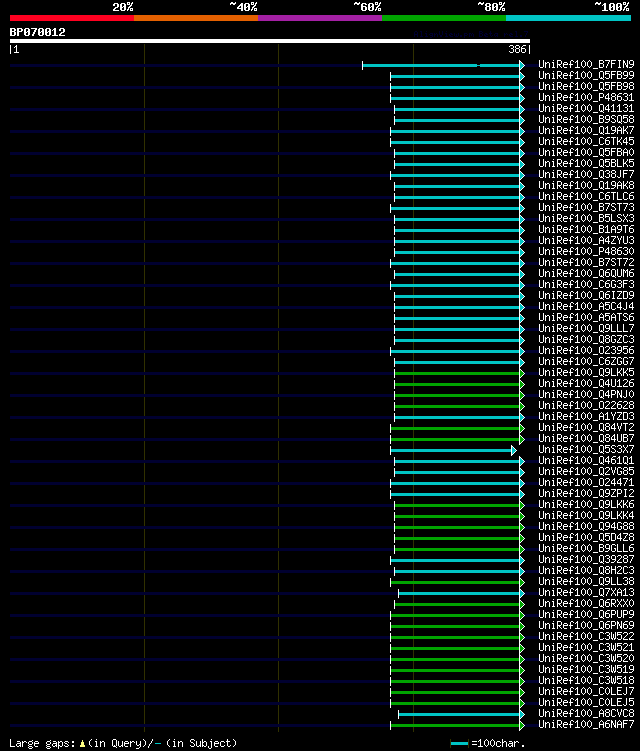This screenshot has width=640, height=751.
Task: Select the UniRef100_A6NAF7 entry
Action: [x=586, y=725]
